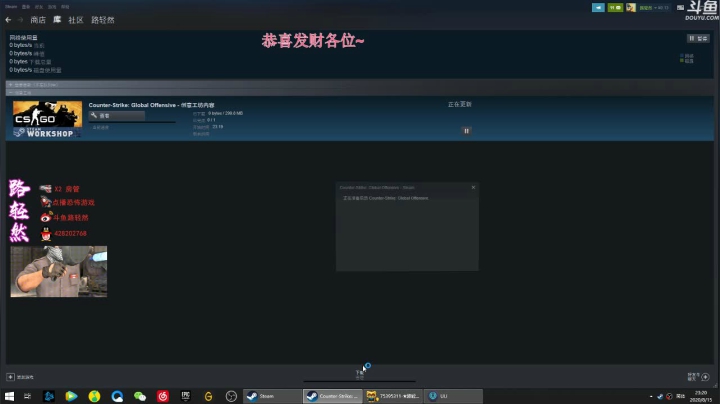Open OBS Studio from taskbar

pos(231,396)
